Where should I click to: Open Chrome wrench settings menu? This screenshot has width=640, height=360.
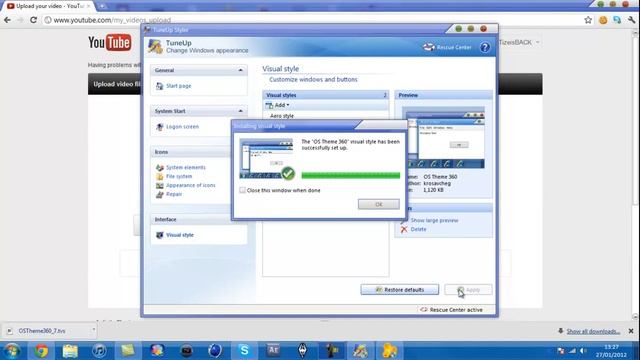tap(631, 20)
